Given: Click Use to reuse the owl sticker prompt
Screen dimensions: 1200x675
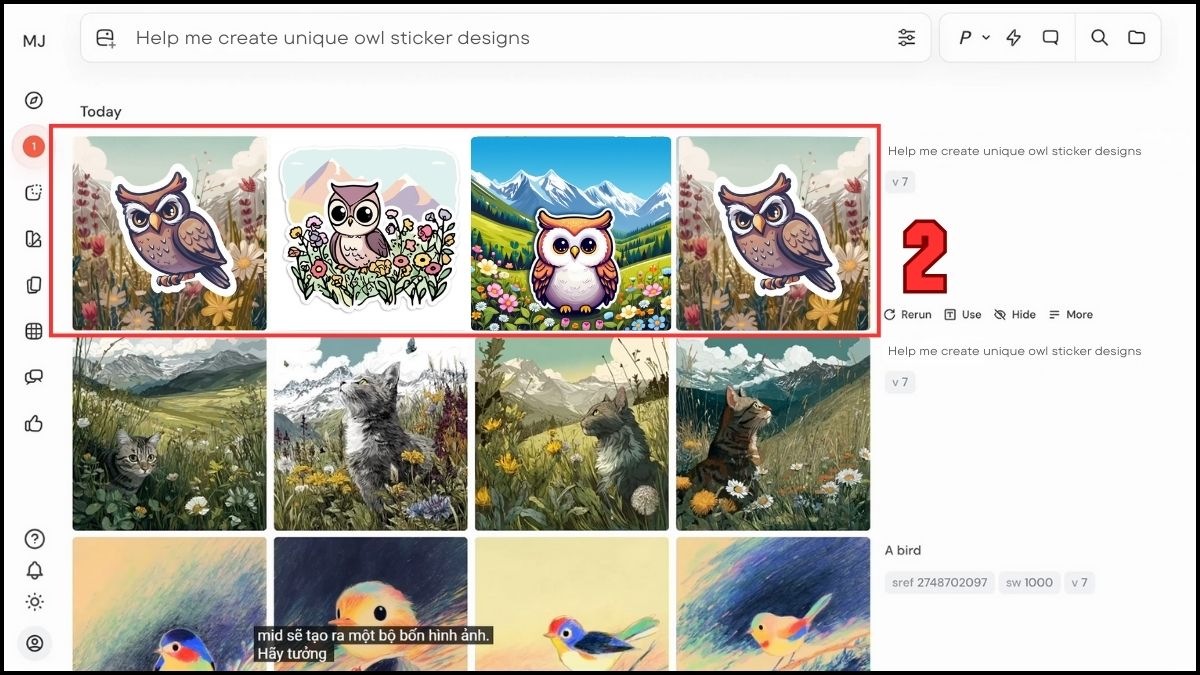Looking at the screenshot, I should 963,314.
